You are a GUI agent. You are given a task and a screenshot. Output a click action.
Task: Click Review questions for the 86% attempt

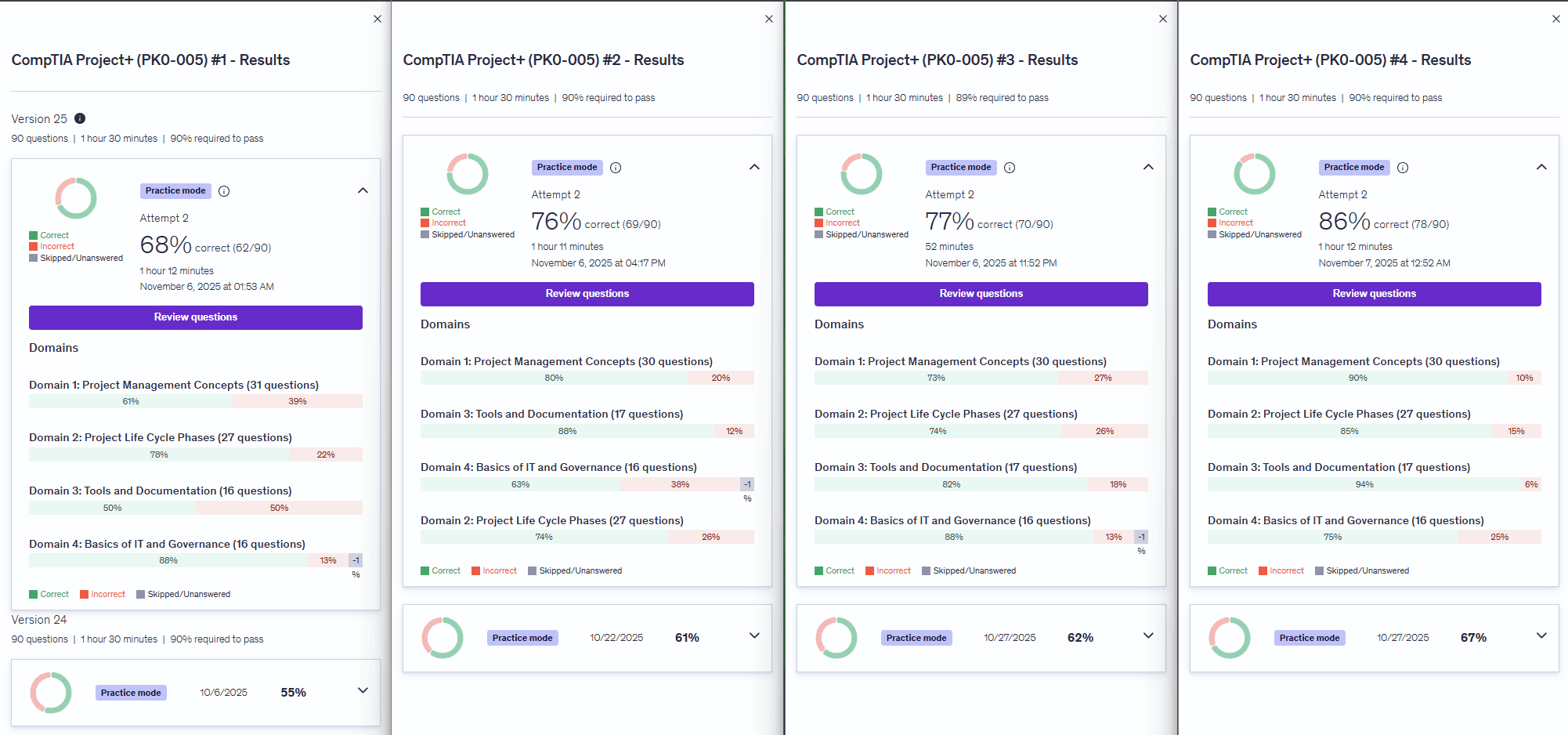pyautogui.click(x=1374, y=294)
